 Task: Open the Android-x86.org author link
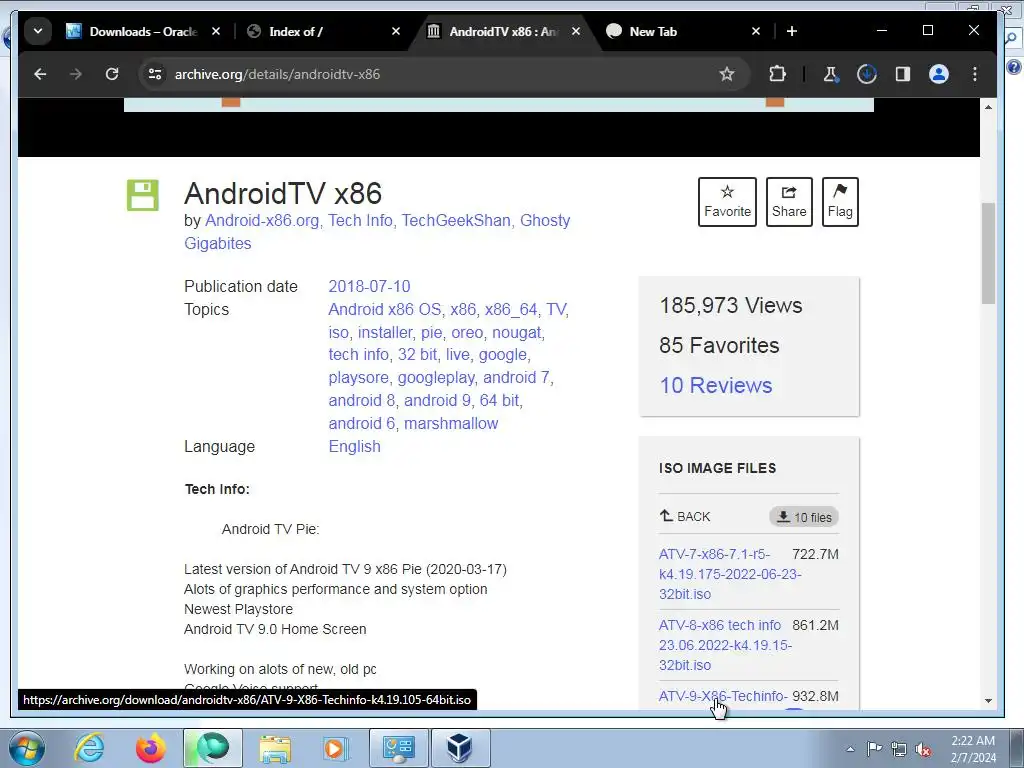pos(262,221)
